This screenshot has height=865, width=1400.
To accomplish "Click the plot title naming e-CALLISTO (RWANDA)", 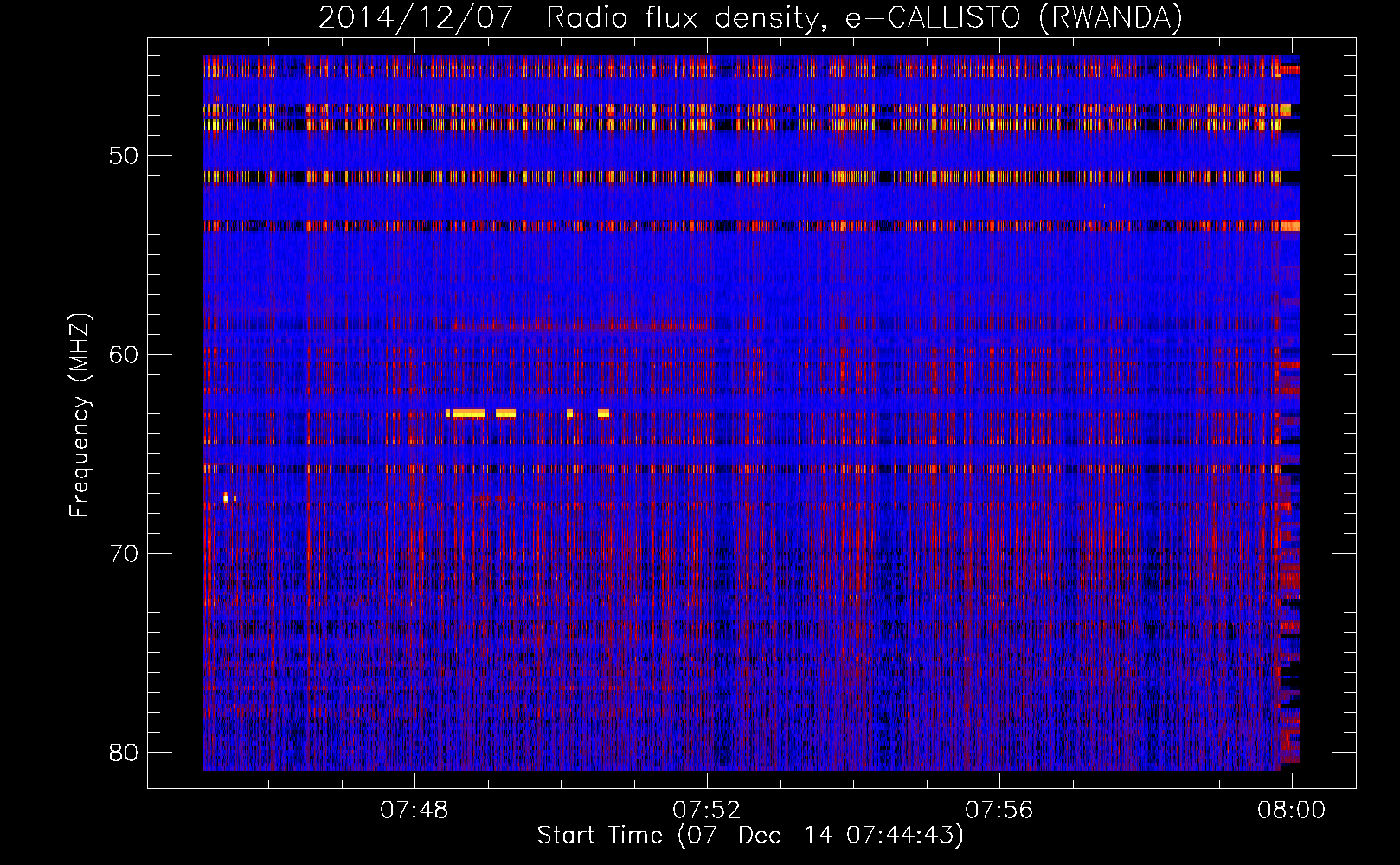I will click(x=750, y=17).
